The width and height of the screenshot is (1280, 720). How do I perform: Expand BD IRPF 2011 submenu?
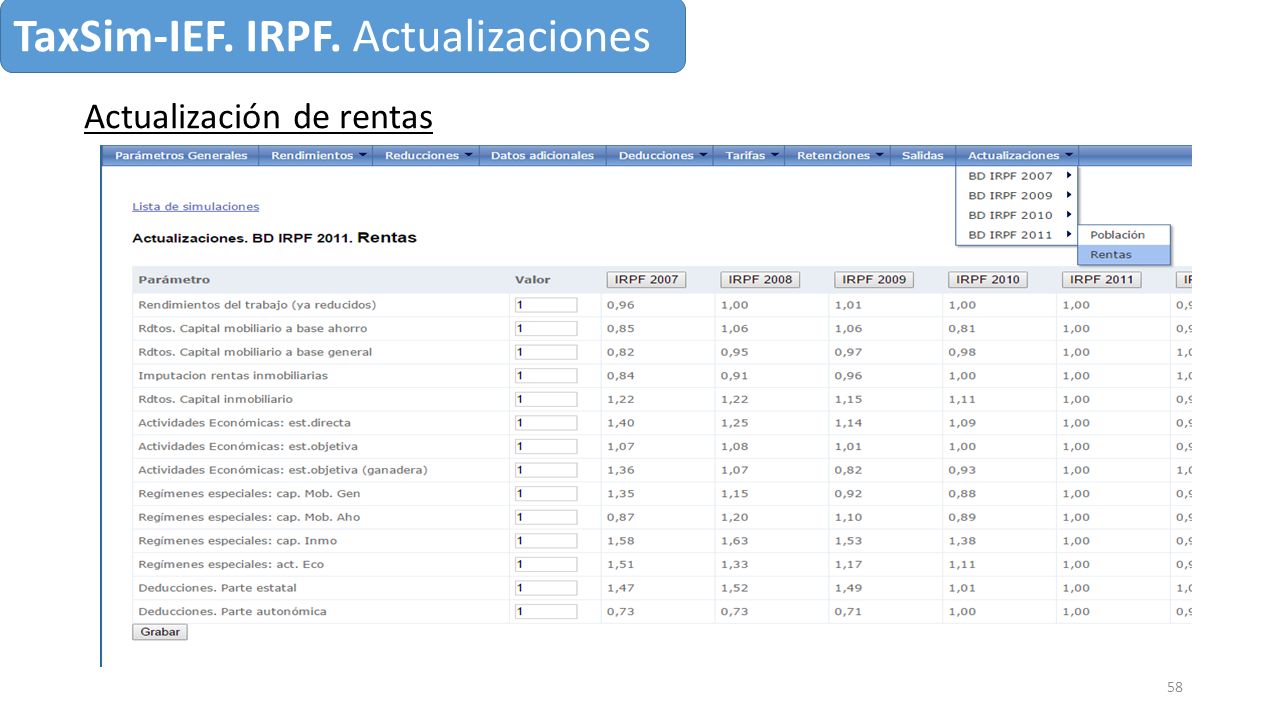[x=1016, y=235]
